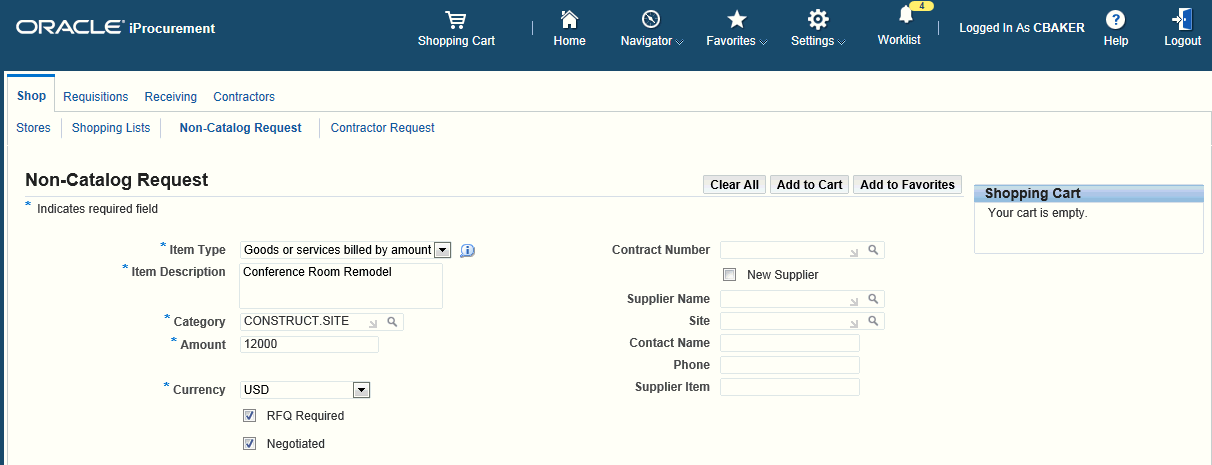Switch to the Requisitions tab
The image size is (1212, 465).
click(x=96, y=97)
